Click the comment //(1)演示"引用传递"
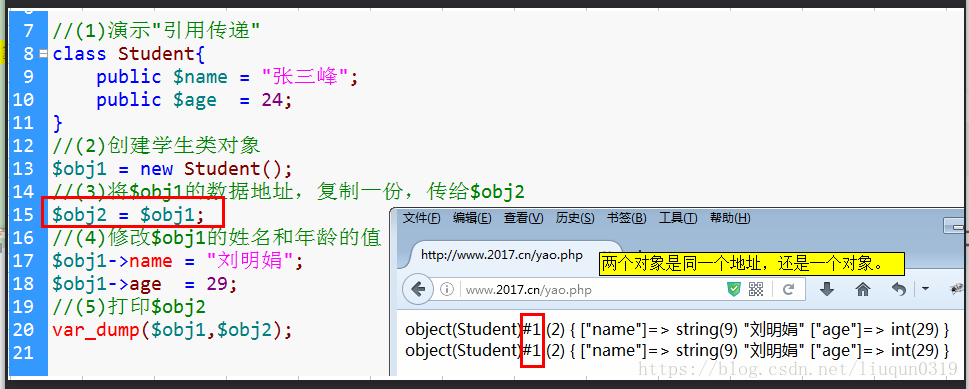Viewport: 969px width, 389px height. pos(156,30)
